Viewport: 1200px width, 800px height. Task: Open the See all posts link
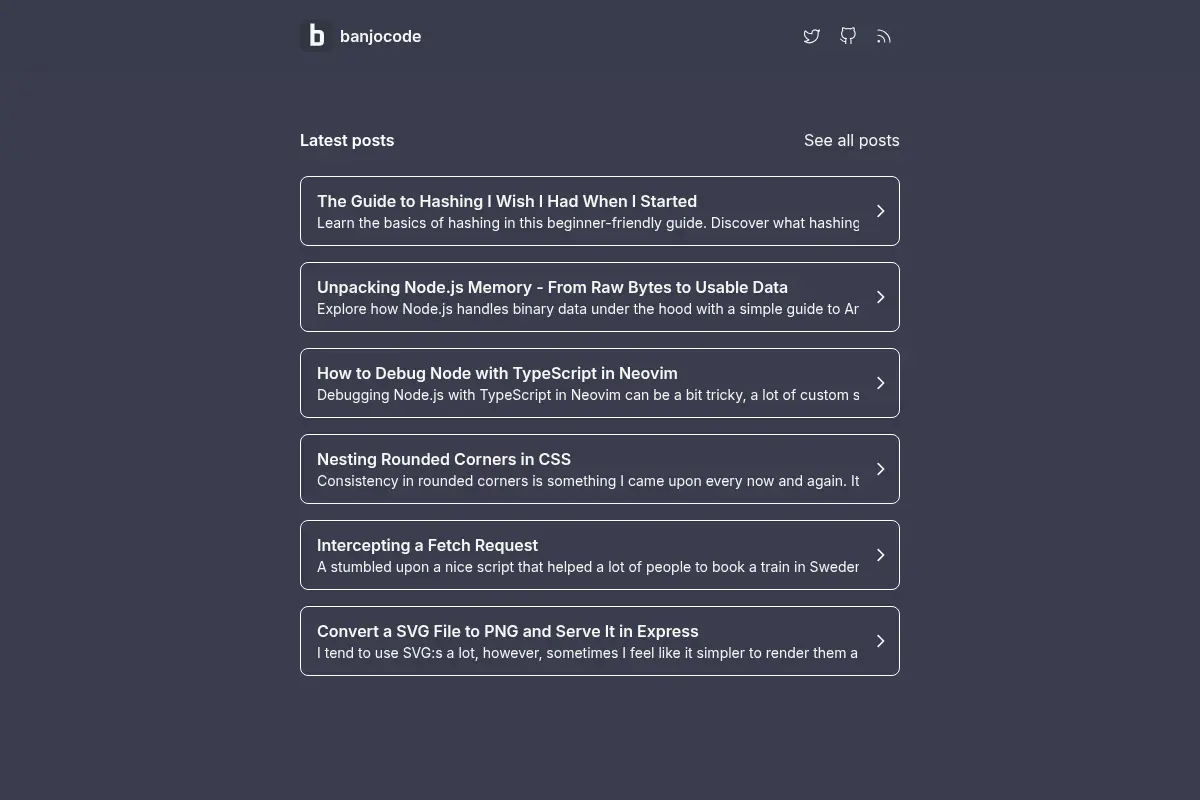click(x=852, y=140)
